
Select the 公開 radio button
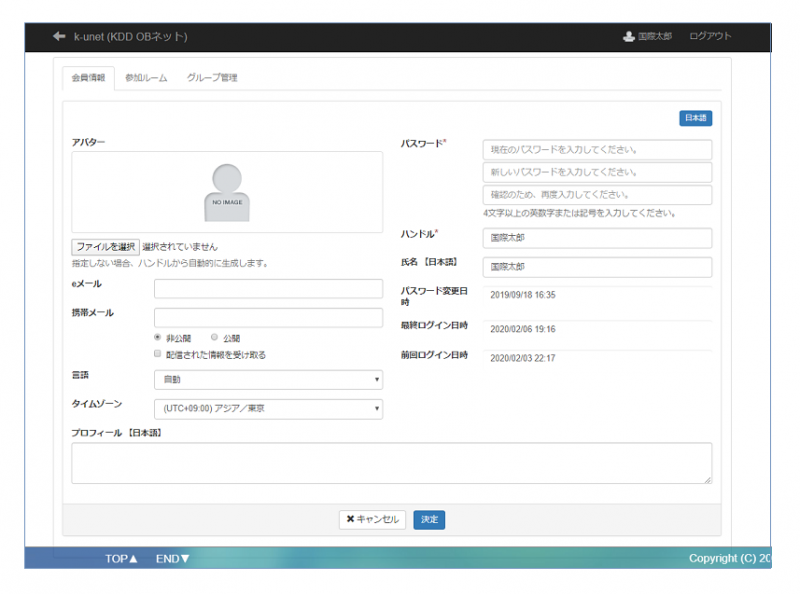tap(214, 338)
